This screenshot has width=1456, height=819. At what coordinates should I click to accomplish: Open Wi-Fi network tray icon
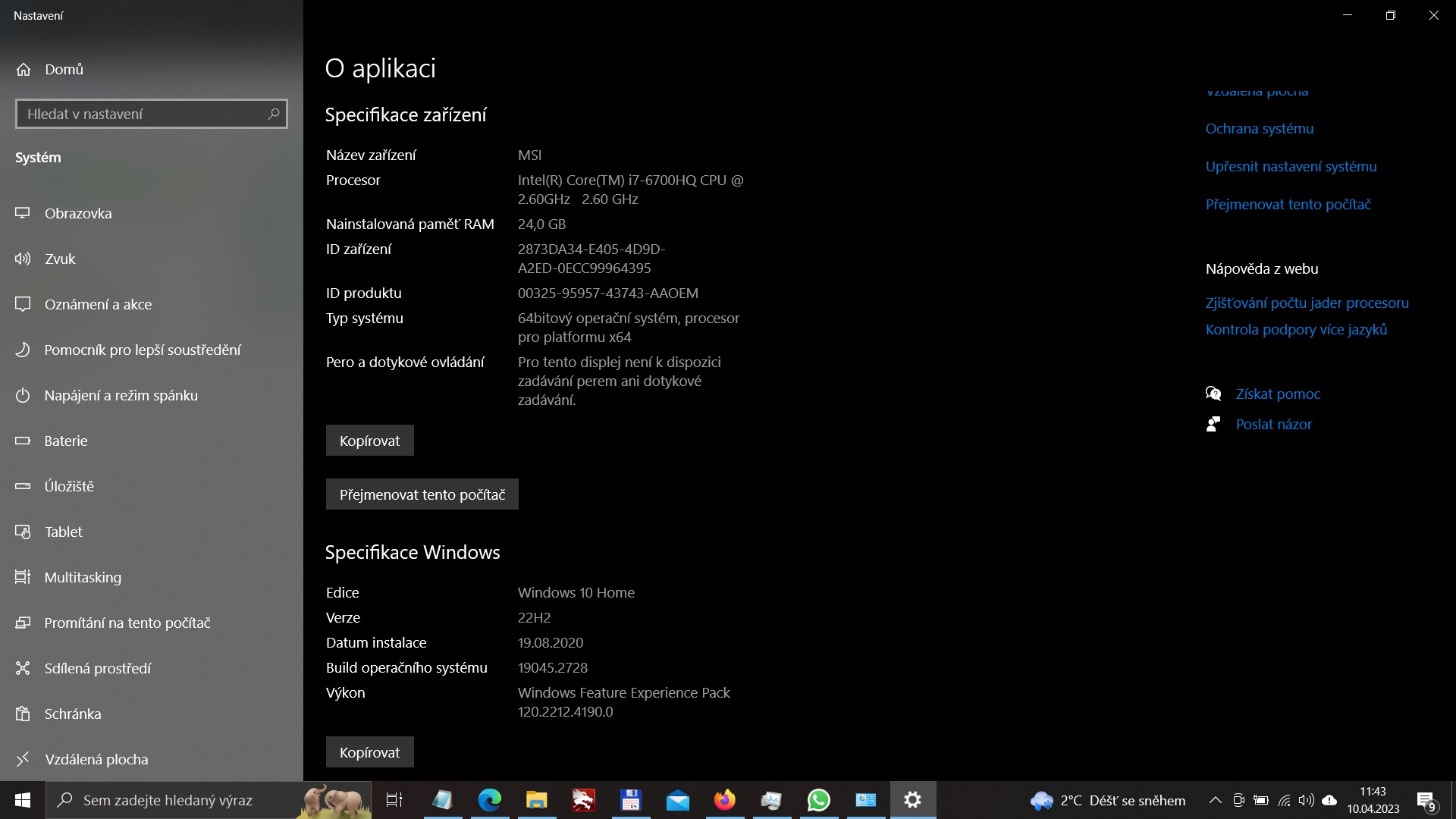[1284, 800]
